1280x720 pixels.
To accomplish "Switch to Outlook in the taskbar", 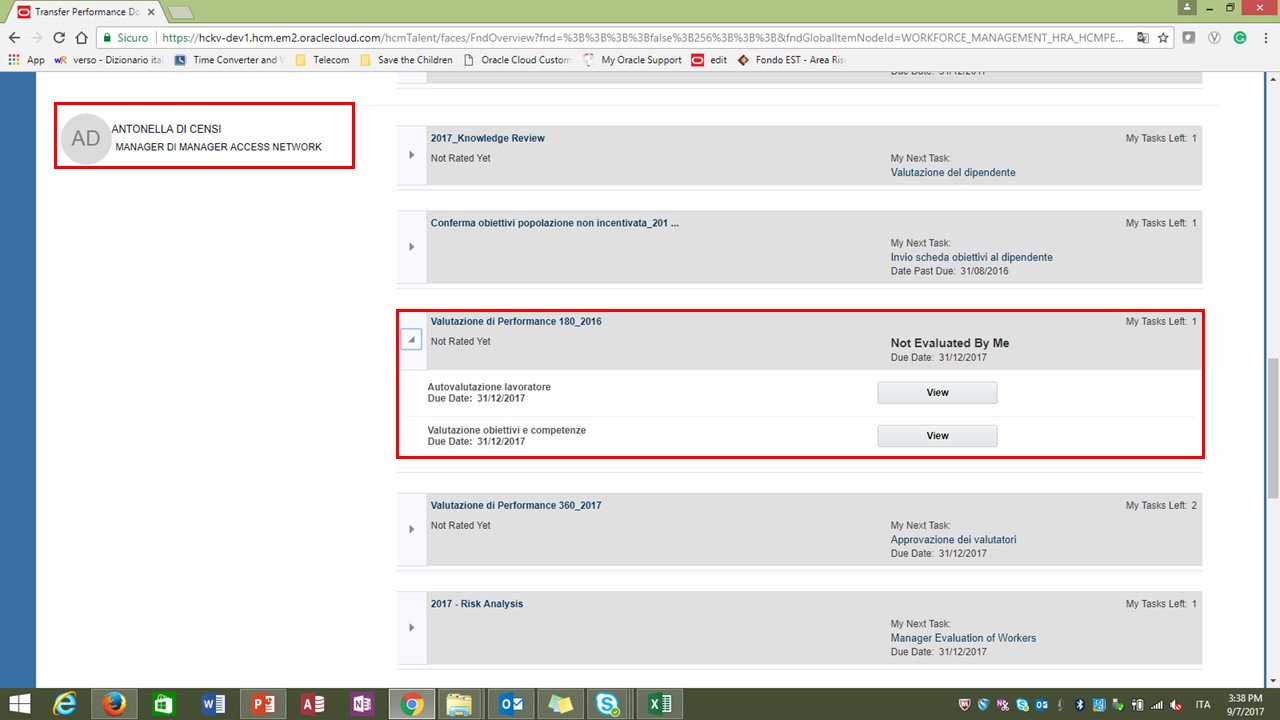I will pos(511,704).
